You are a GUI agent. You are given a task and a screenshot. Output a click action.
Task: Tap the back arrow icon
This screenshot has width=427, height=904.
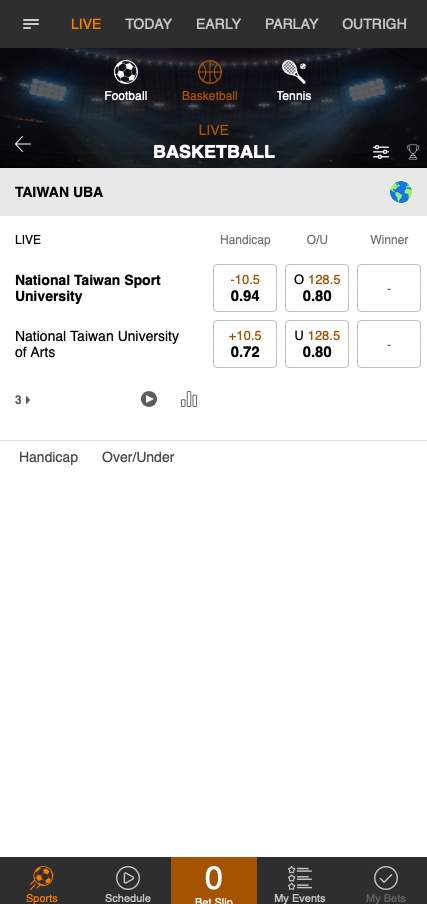23,144
